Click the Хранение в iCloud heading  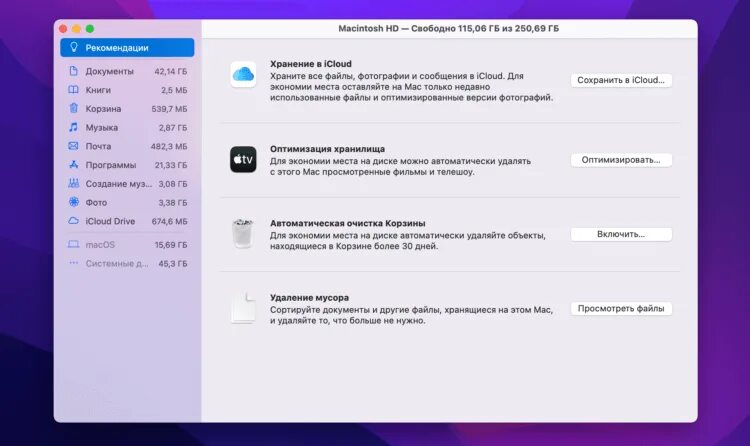pyautogui.click(x=310, y=64)
